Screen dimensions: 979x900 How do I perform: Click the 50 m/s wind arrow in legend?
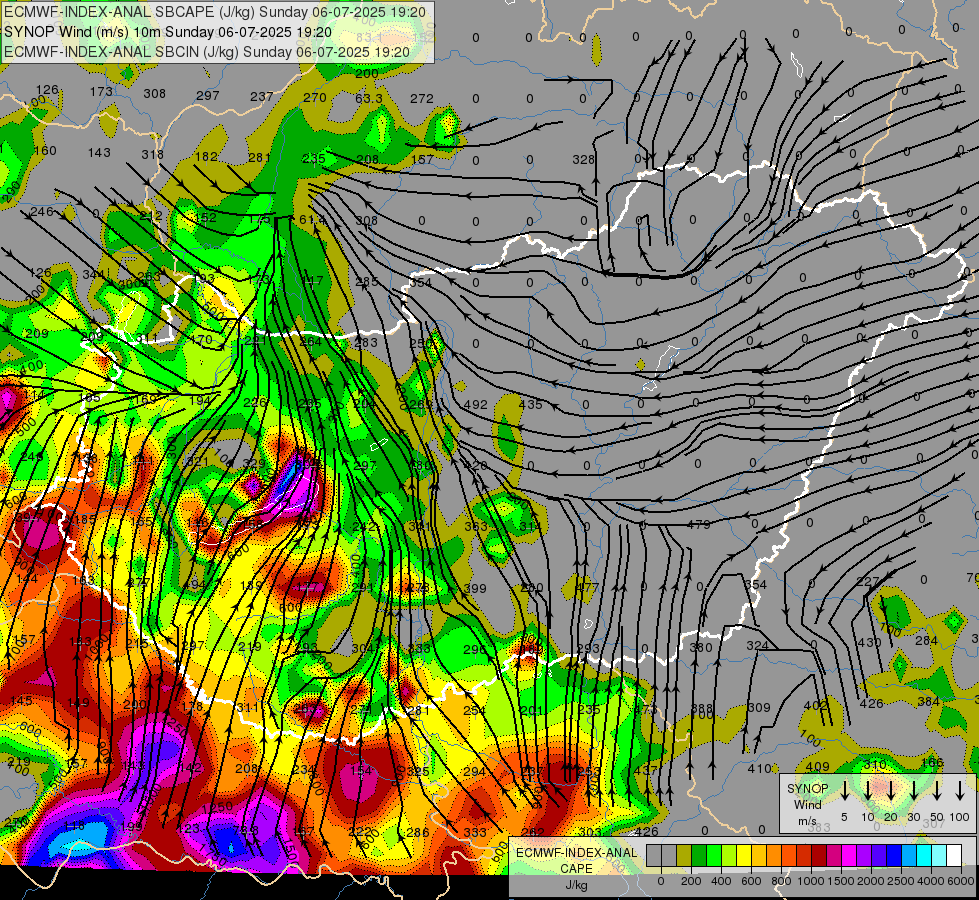pyautogui.click(x=937, y=790)
